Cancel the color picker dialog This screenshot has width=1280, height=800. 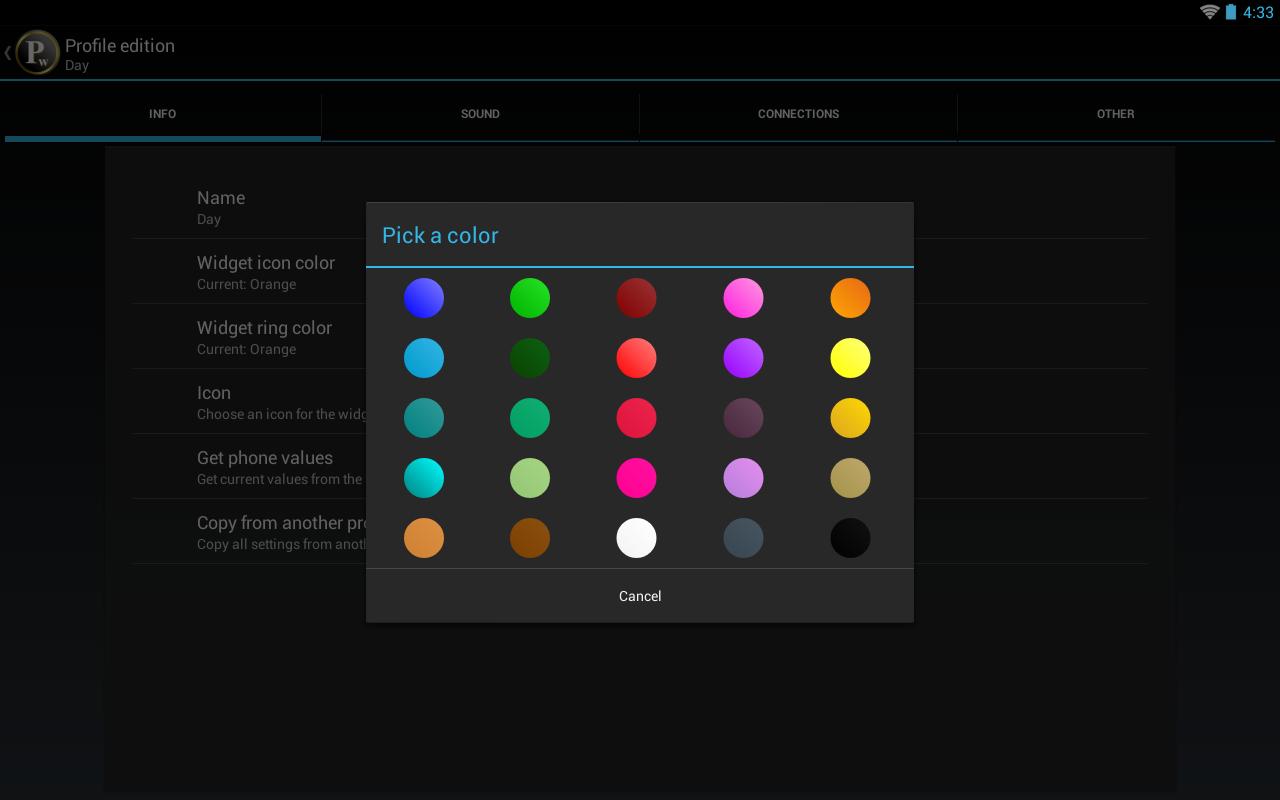coord(640,596)
